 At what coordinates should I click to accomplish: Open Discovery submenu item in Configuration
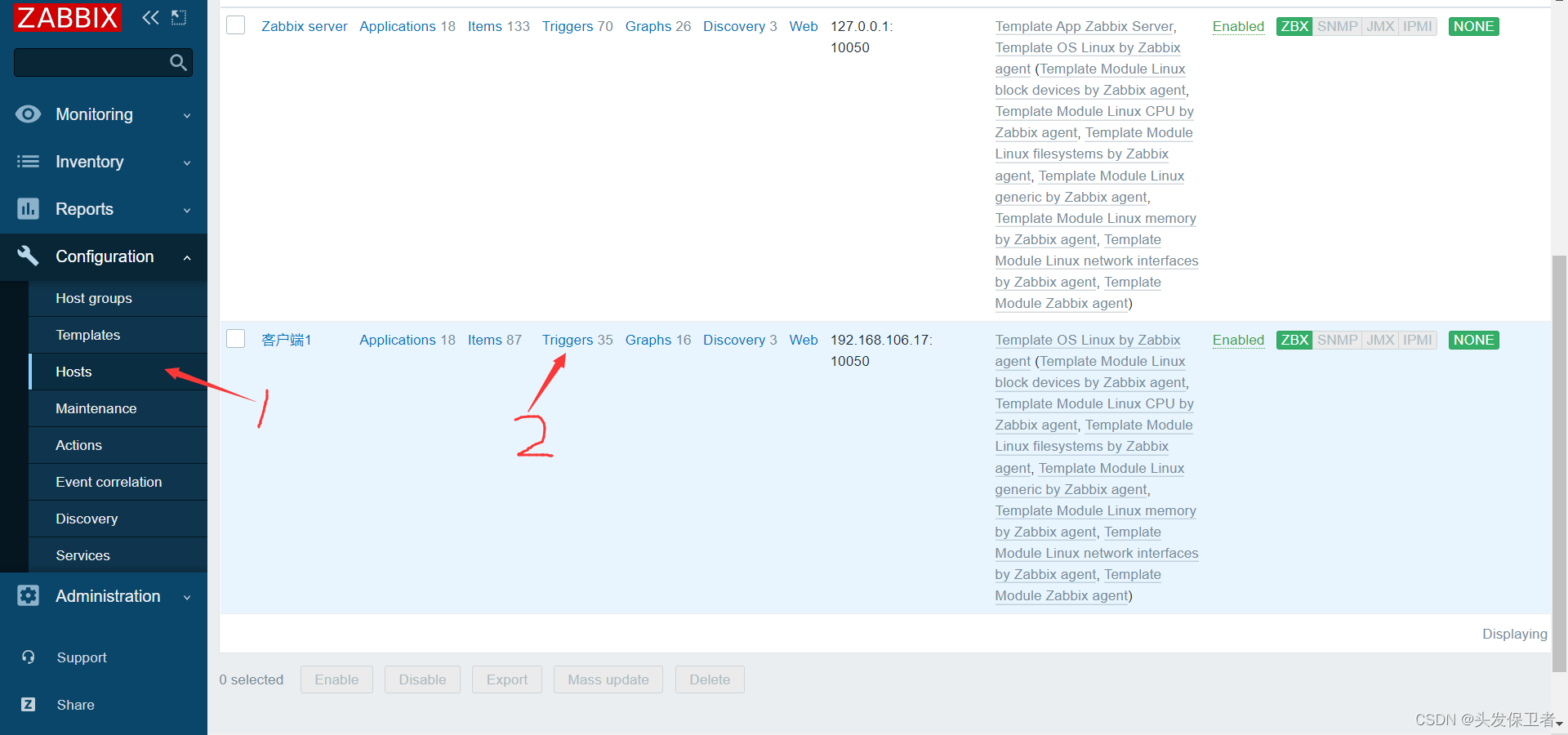(x=118, y=519)
